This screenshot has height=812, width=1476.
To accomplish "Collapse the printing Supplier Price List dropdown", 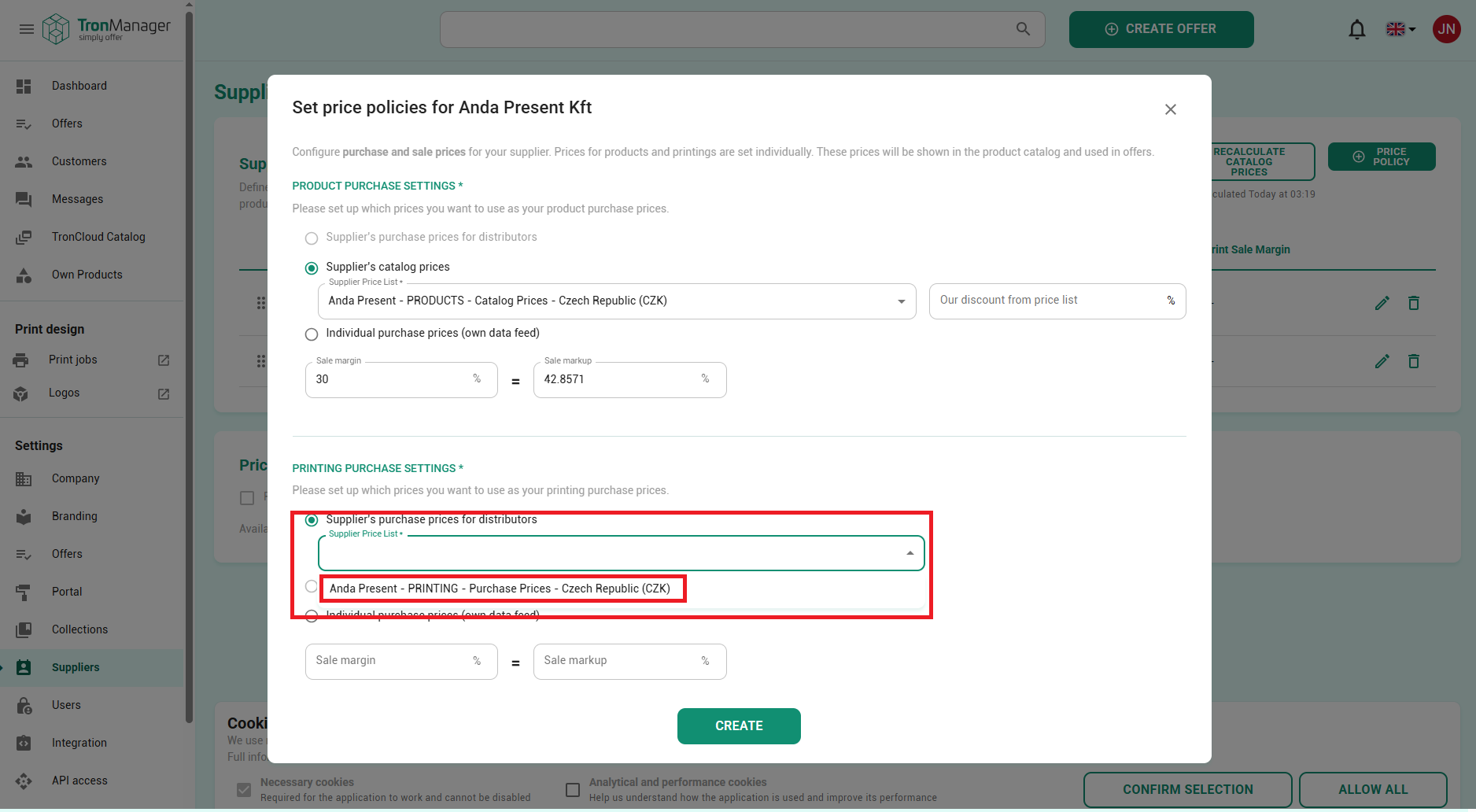I will pos(910,553).
